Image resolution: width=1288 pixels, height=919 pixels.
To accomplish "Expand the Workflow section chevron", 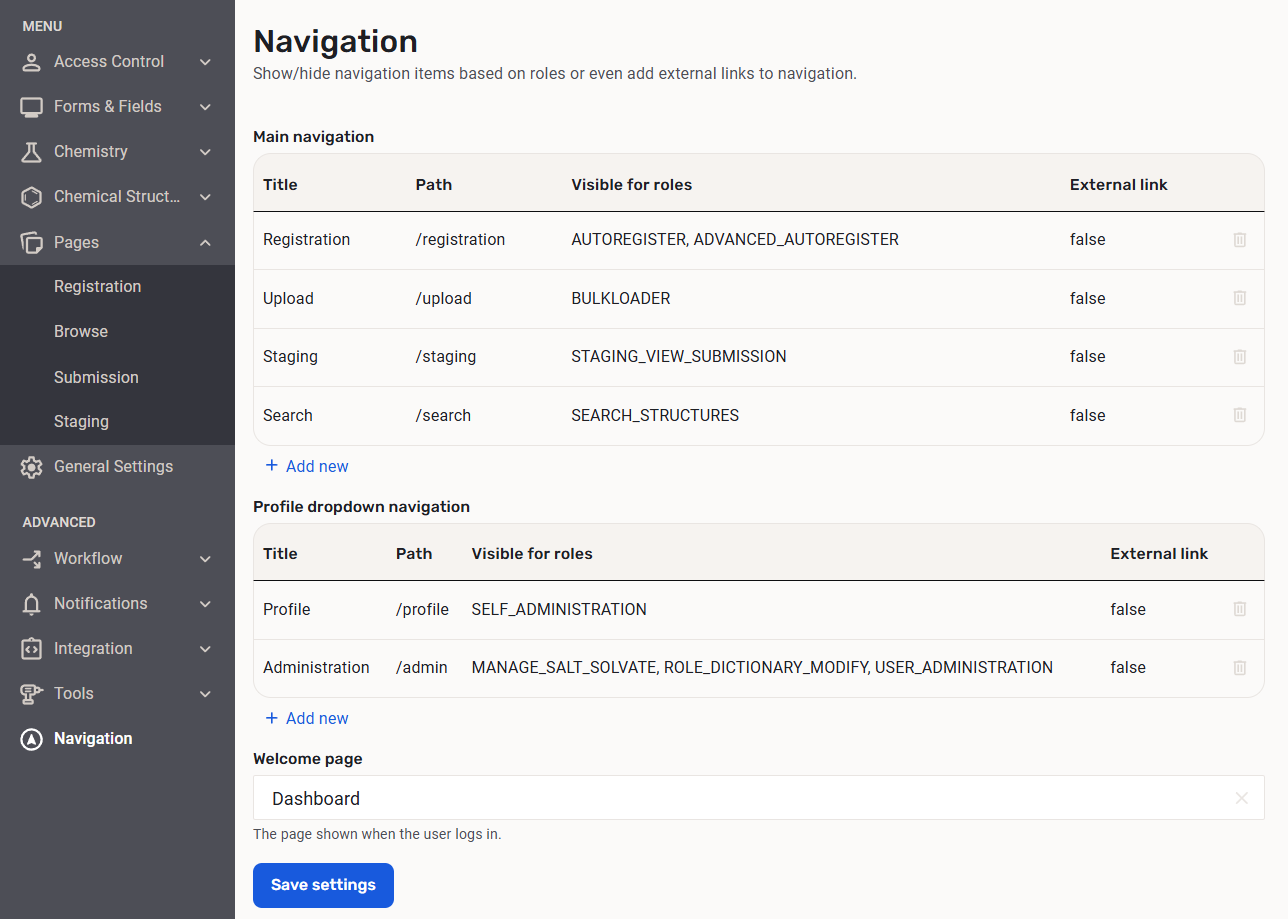I will [x=205, y=559].
